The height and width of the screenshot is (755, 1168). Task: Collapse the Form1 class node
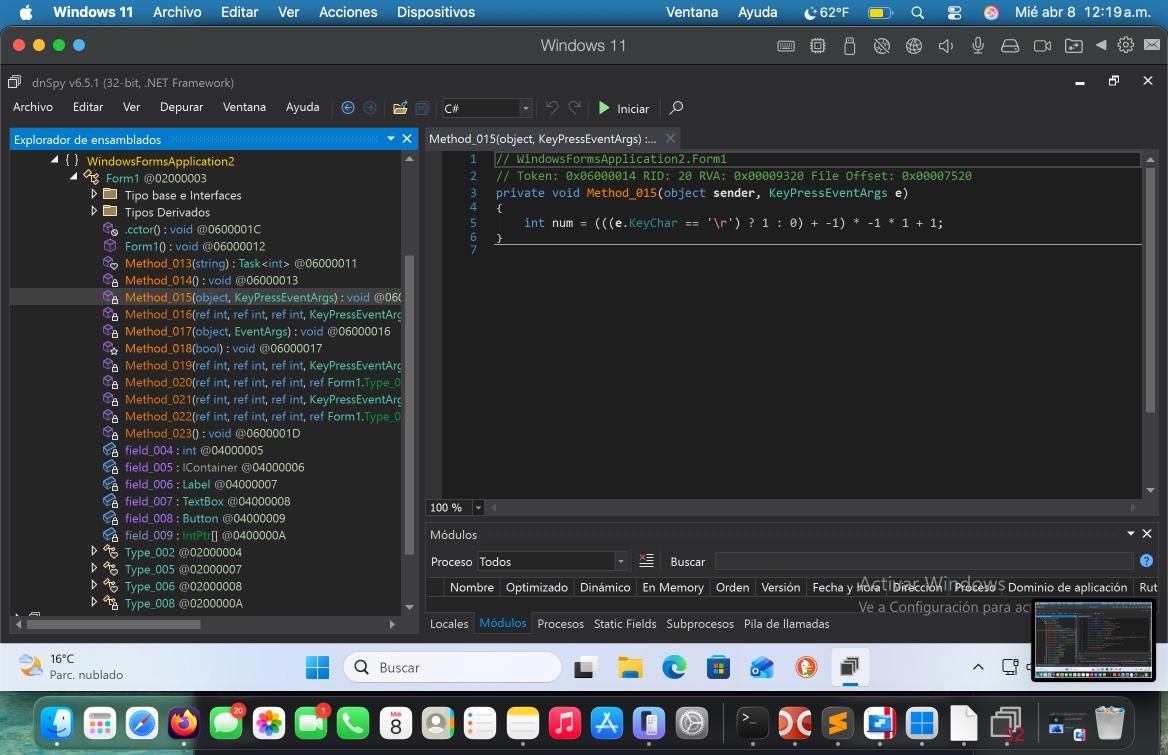pyautogui.click(x=74, y=178)
